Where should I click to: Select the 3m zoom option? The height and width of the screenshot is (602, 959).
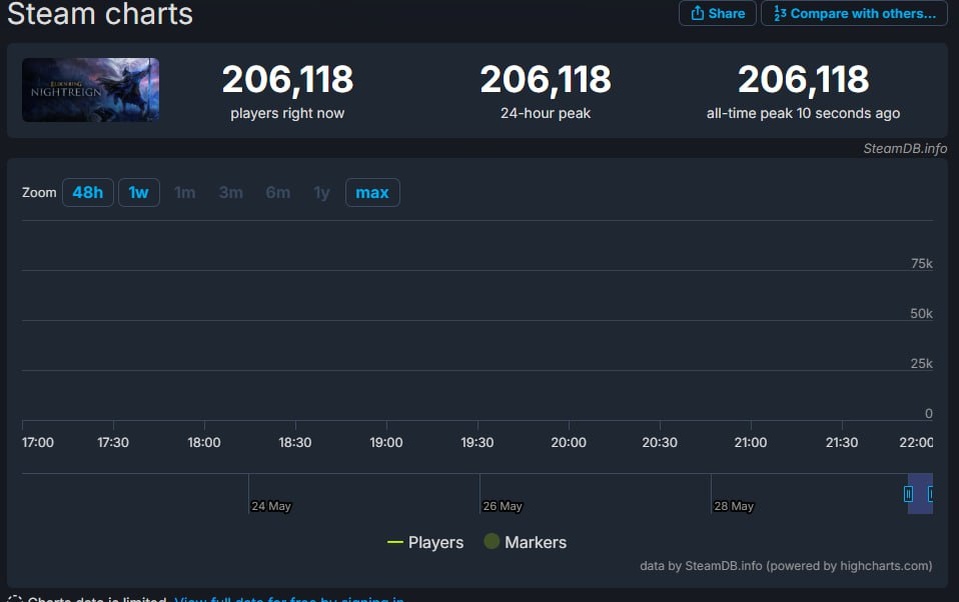click(231, 193)
